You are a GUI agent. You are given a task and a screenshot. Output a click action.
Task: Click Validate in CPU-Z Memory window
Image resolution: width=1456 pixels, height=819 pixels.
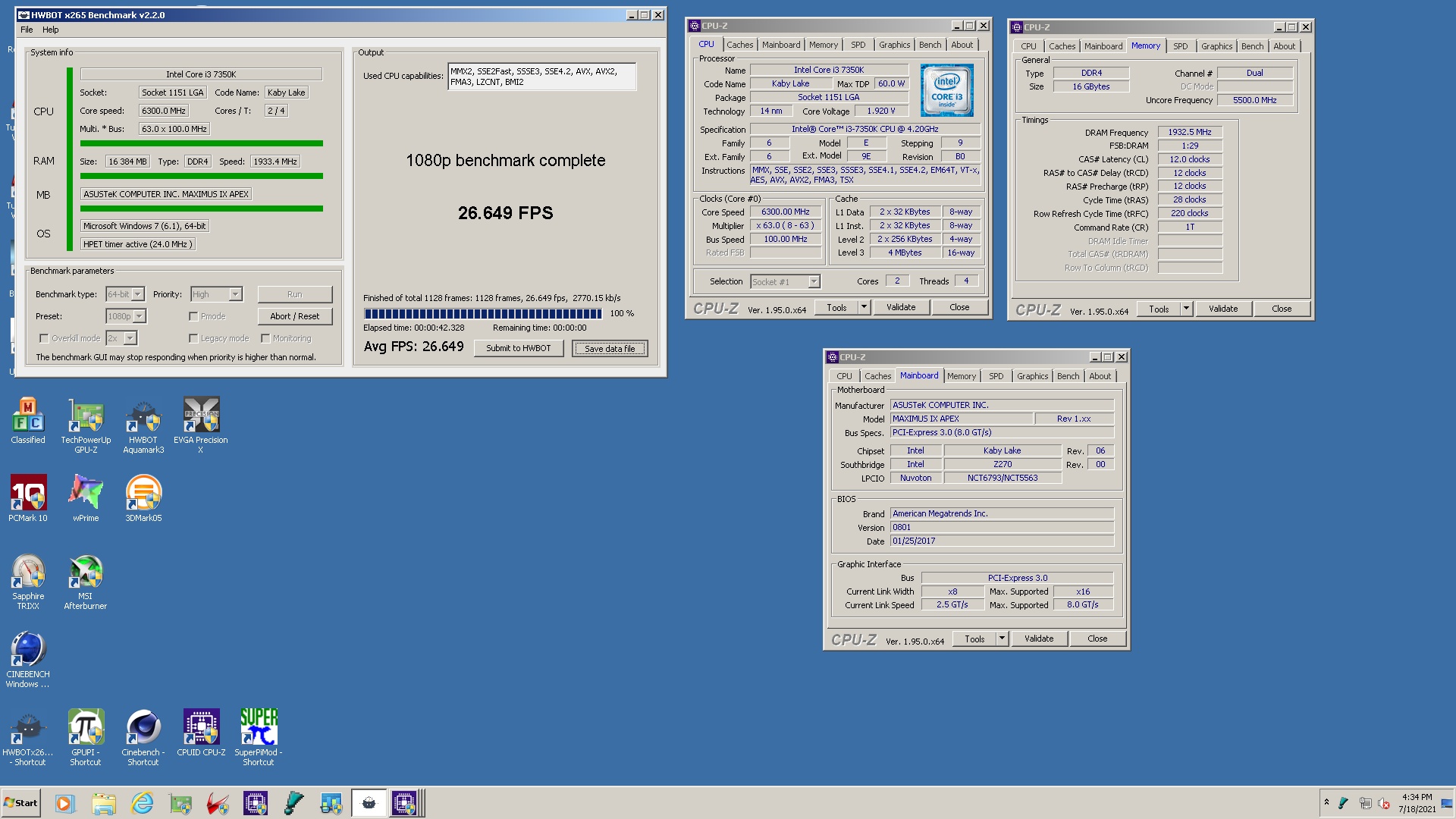[x=1223, y=309]
